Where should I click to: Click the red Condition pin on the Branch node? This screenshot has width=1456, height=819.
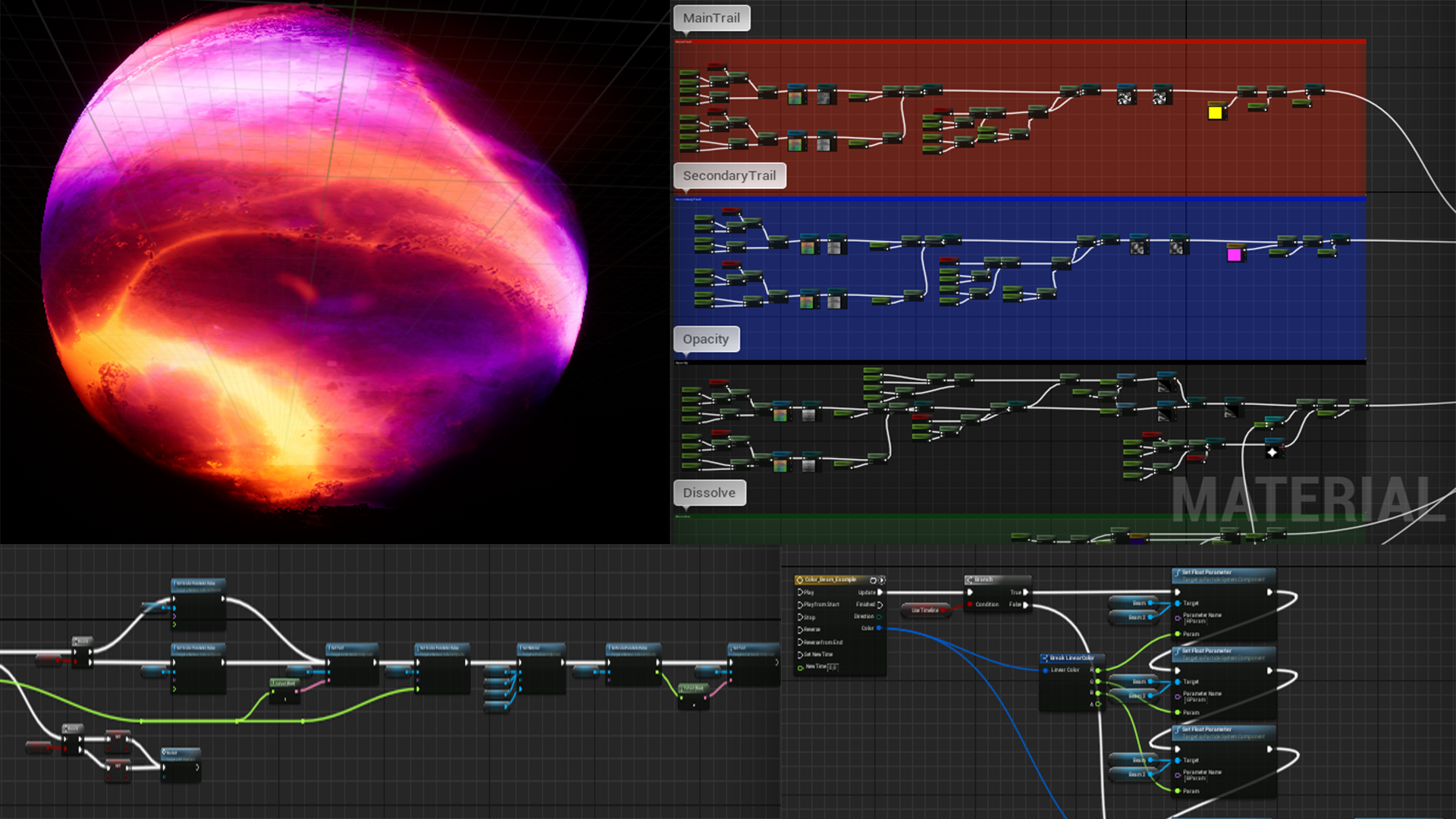coord(971,604)
